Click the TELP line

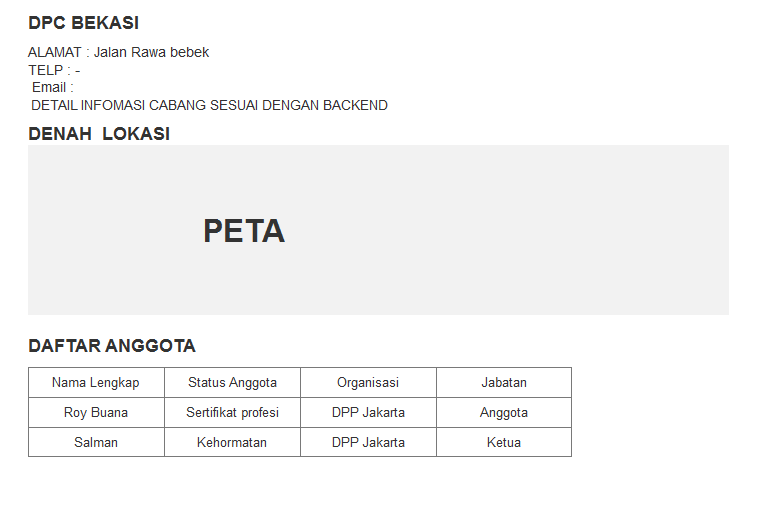[x=54, y=70]
